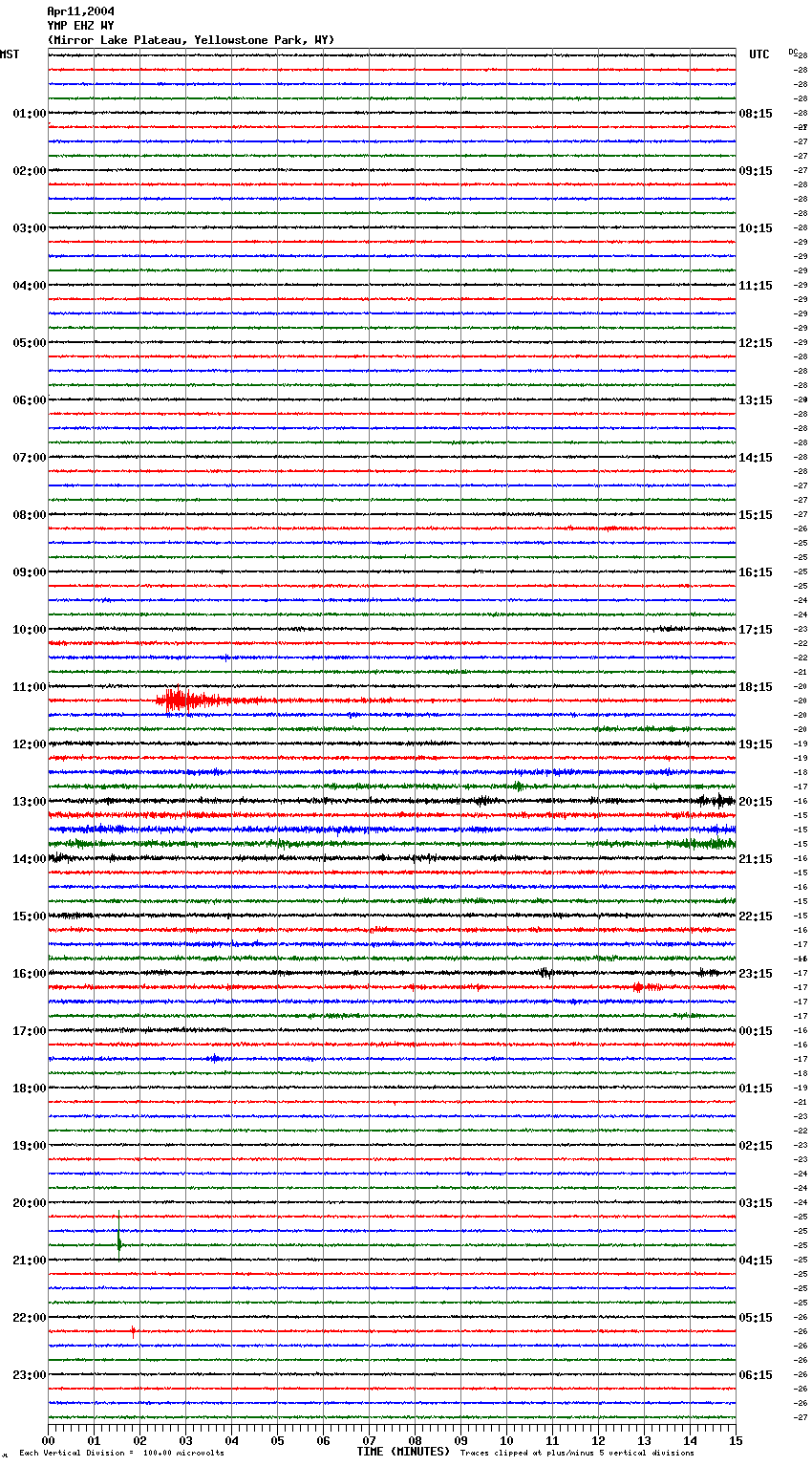The width and height of the screenshot is (812, 1466).
Task: Click the 08:15 UTC time label
Action: pyautogui.click(x=756, y=114)
